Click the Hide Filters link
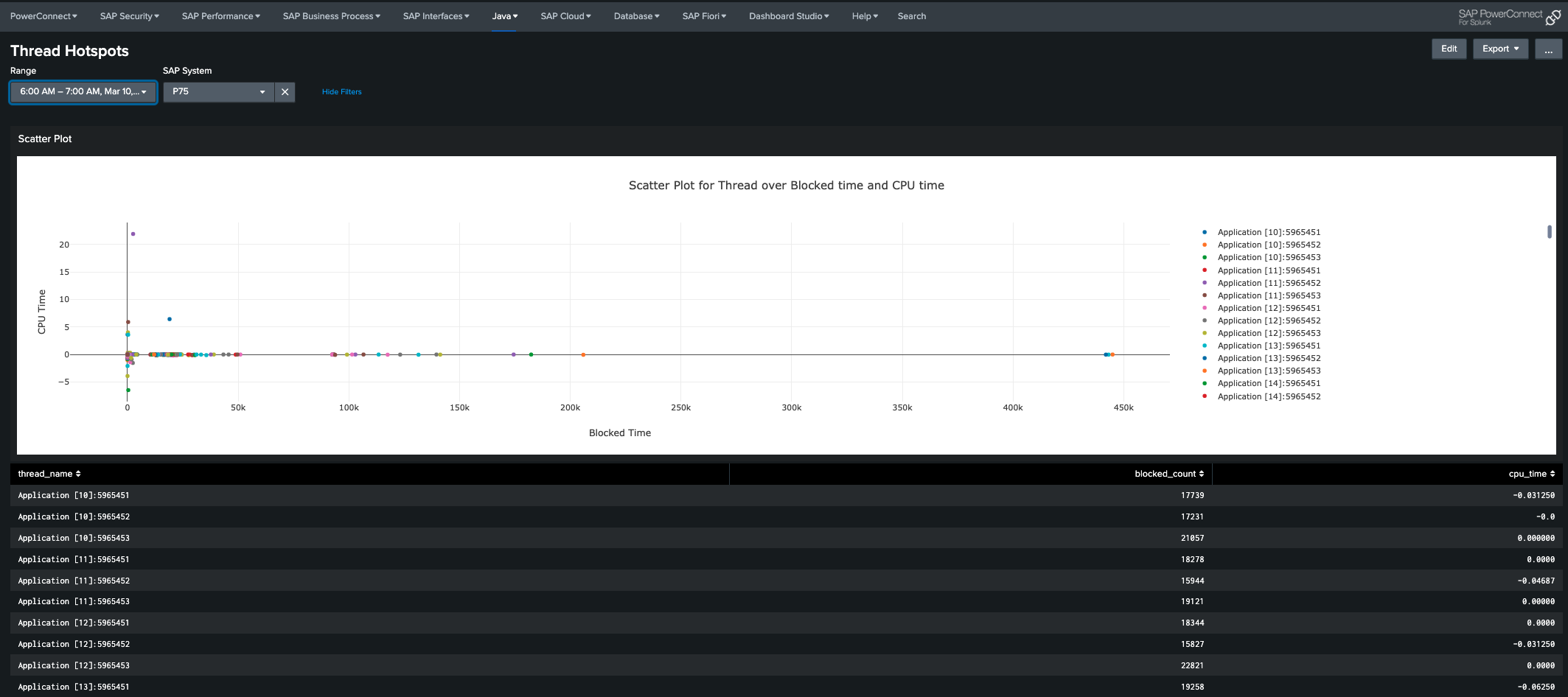 click(x=341, y=92)
